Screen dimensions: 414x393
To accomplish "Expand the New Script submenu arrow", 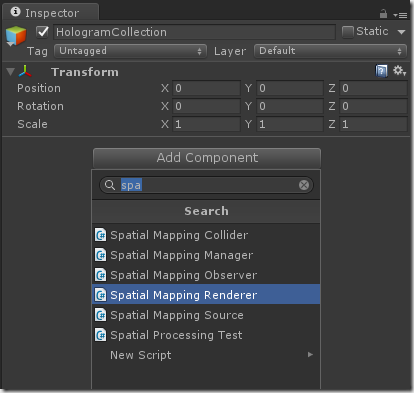I will click(310, 354).
